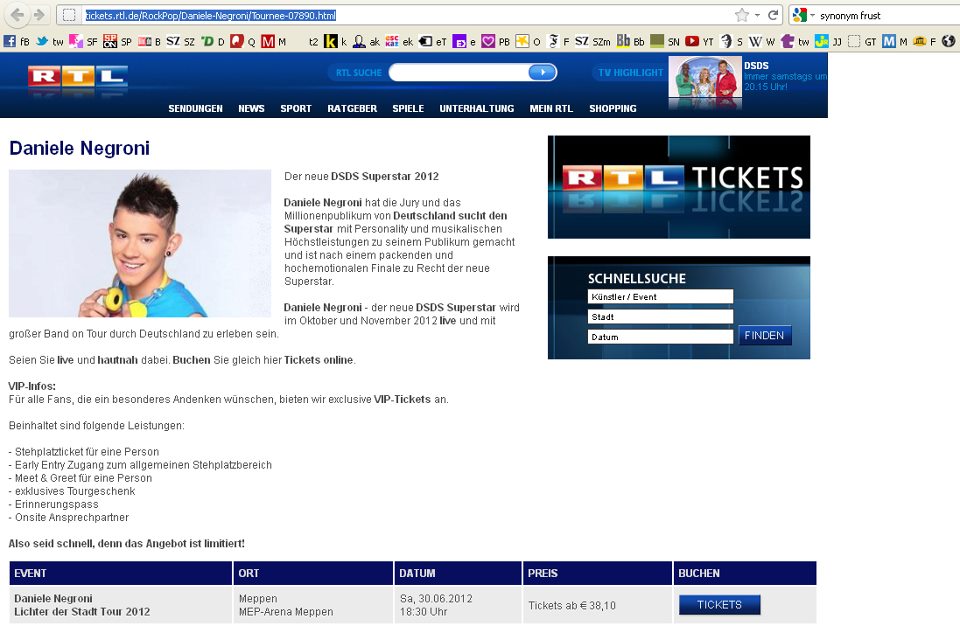Screen dimensions: 960x633
Task: Open the 'Bb' bookmark
Action: tap(631, 42)
